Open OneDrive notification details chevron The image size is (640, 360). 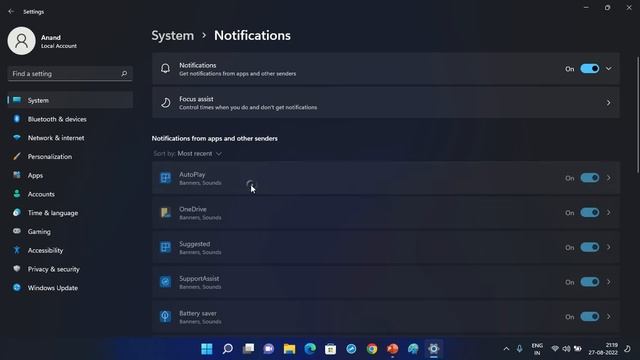coord(609,212)
